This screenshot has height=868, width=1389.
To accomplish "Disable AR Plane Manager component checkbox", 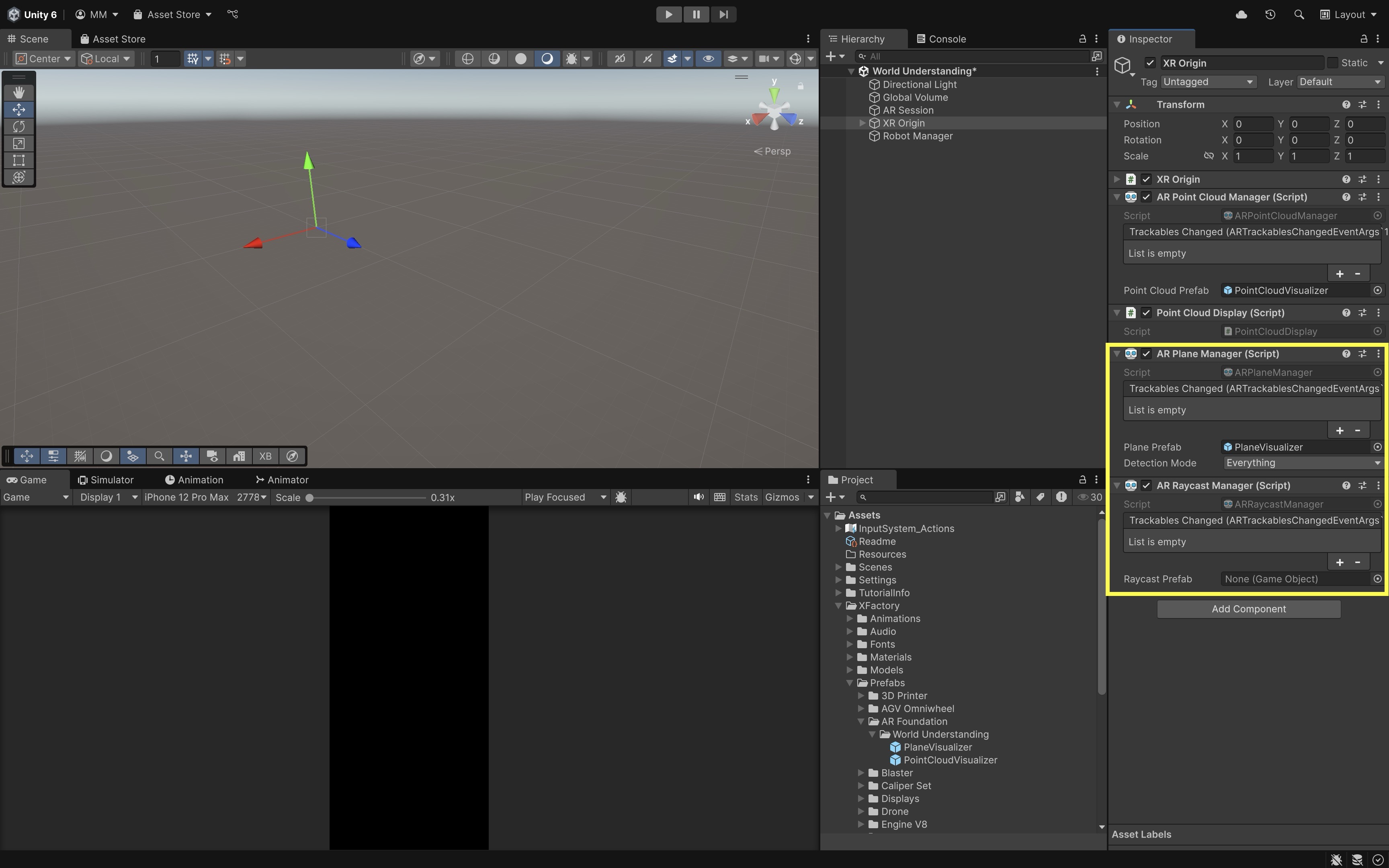I will pos(1146,354).
